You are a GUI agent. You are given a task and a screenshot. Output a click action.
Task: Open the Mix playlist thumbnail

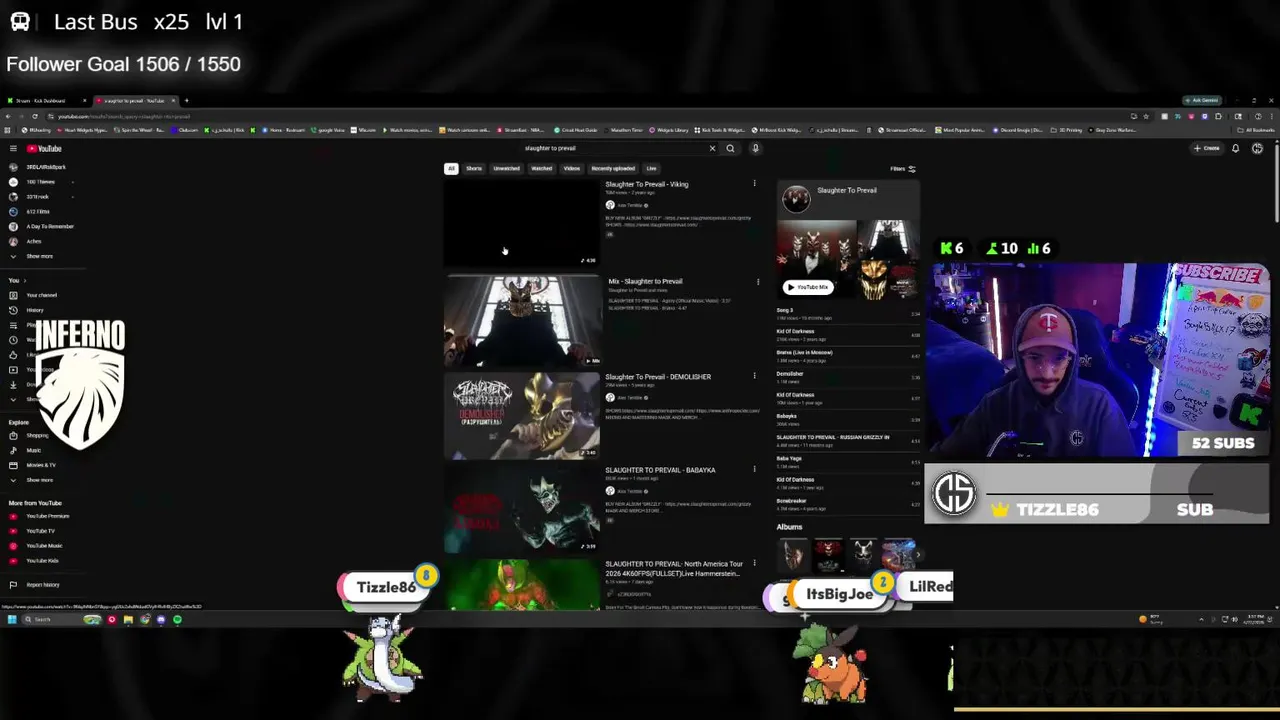coord(522,320)
